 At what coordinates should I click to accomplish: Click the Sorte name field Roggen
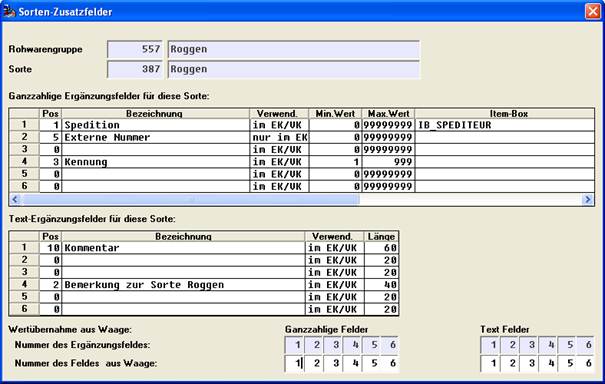(x=294, y=69)
